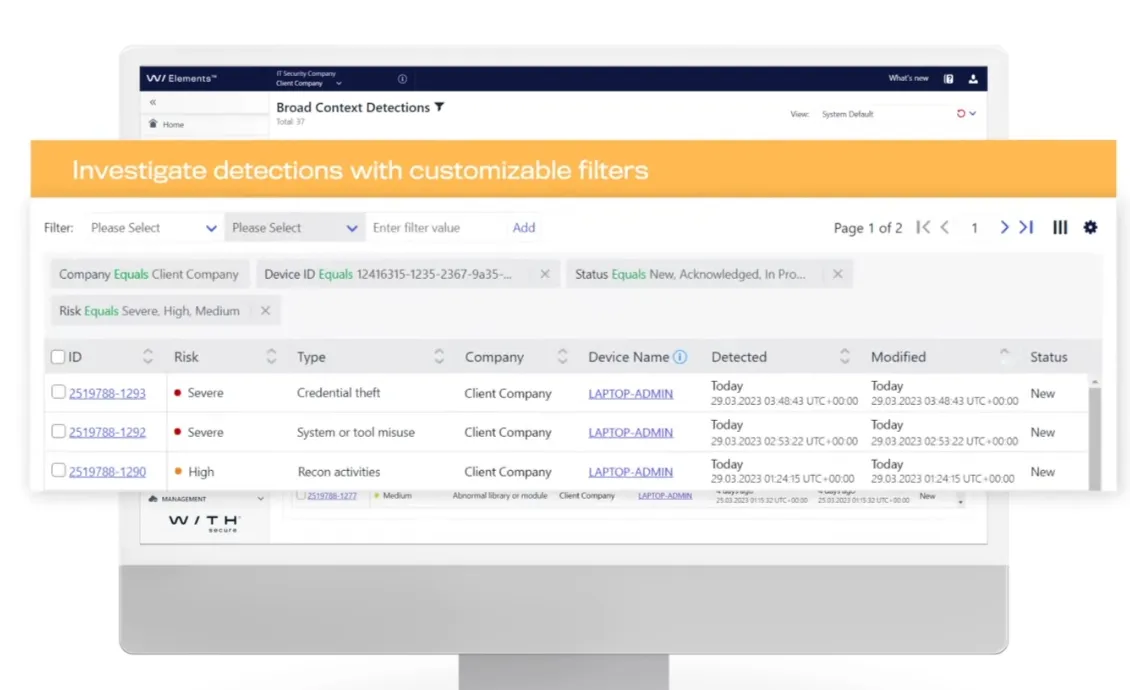The height and width of the screenshot is (690, 1130).
Task: Sort by Detected column arrows
Action: [x=845, y=356]
